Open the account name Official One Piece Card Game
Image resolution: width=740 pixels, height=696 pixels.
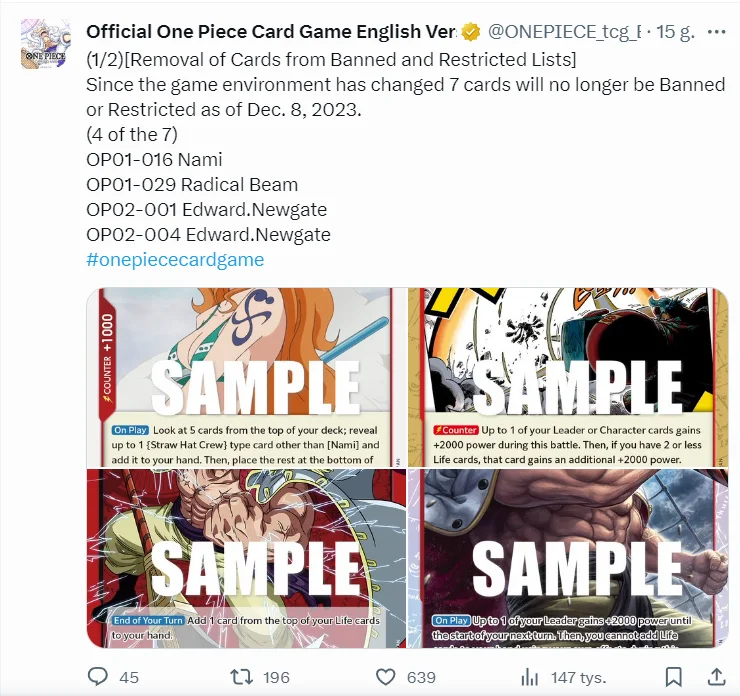click(x=271, y=32)
